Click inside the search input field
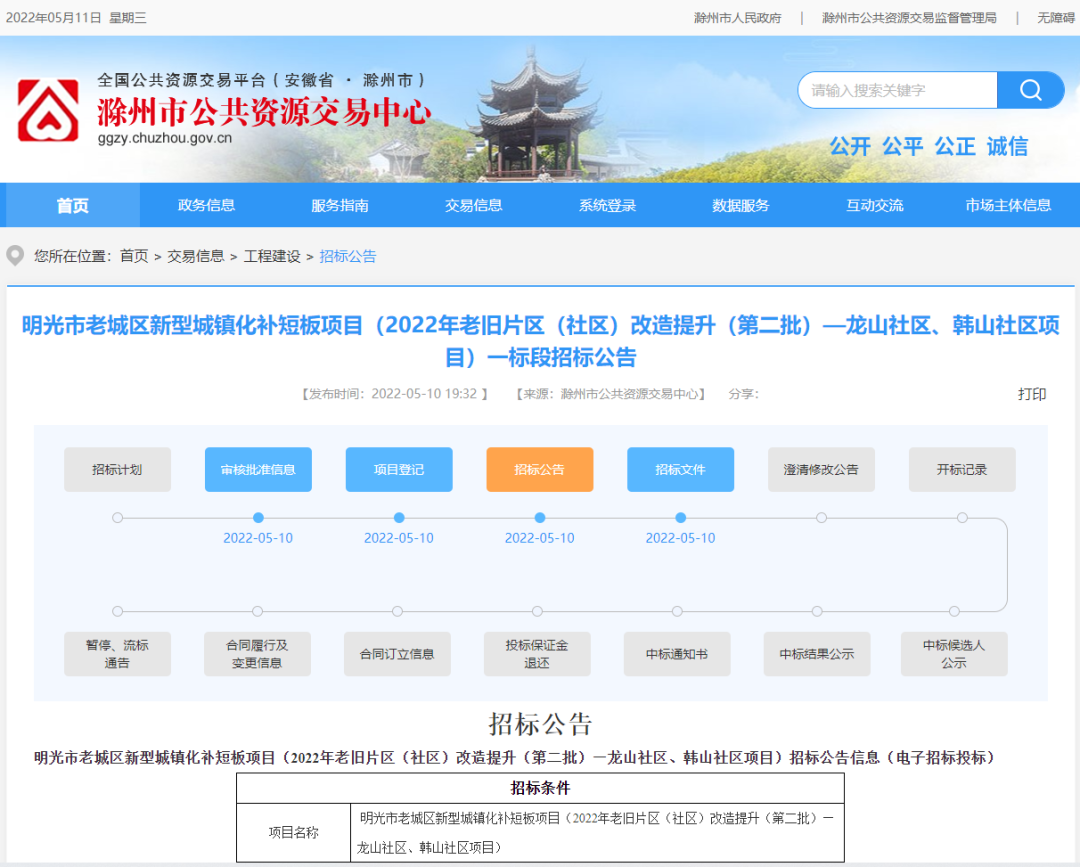 point(895,89)
